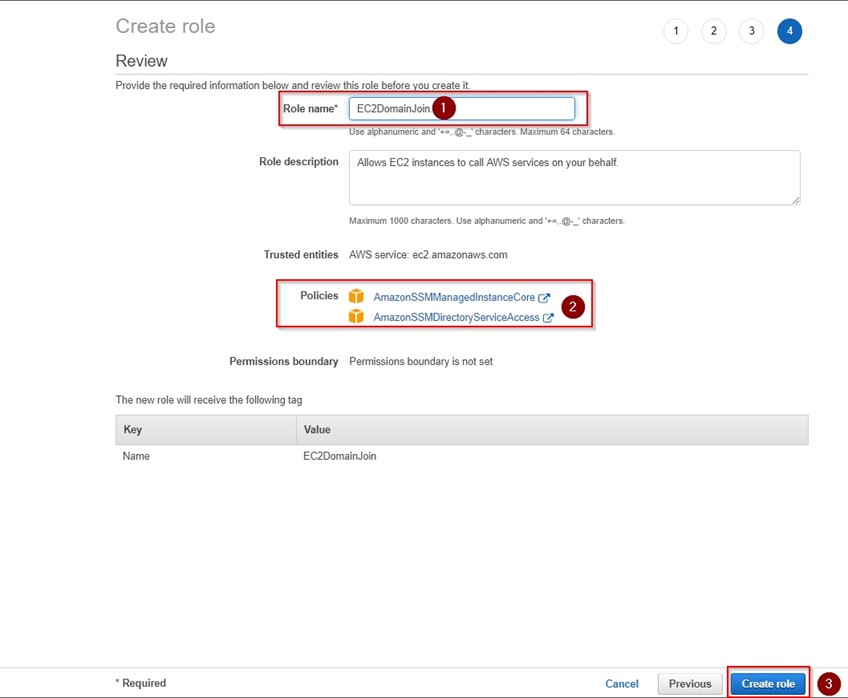Viewport: 848px width, 698px height.
Task: Click the Previous button
Action: point(690,684)
